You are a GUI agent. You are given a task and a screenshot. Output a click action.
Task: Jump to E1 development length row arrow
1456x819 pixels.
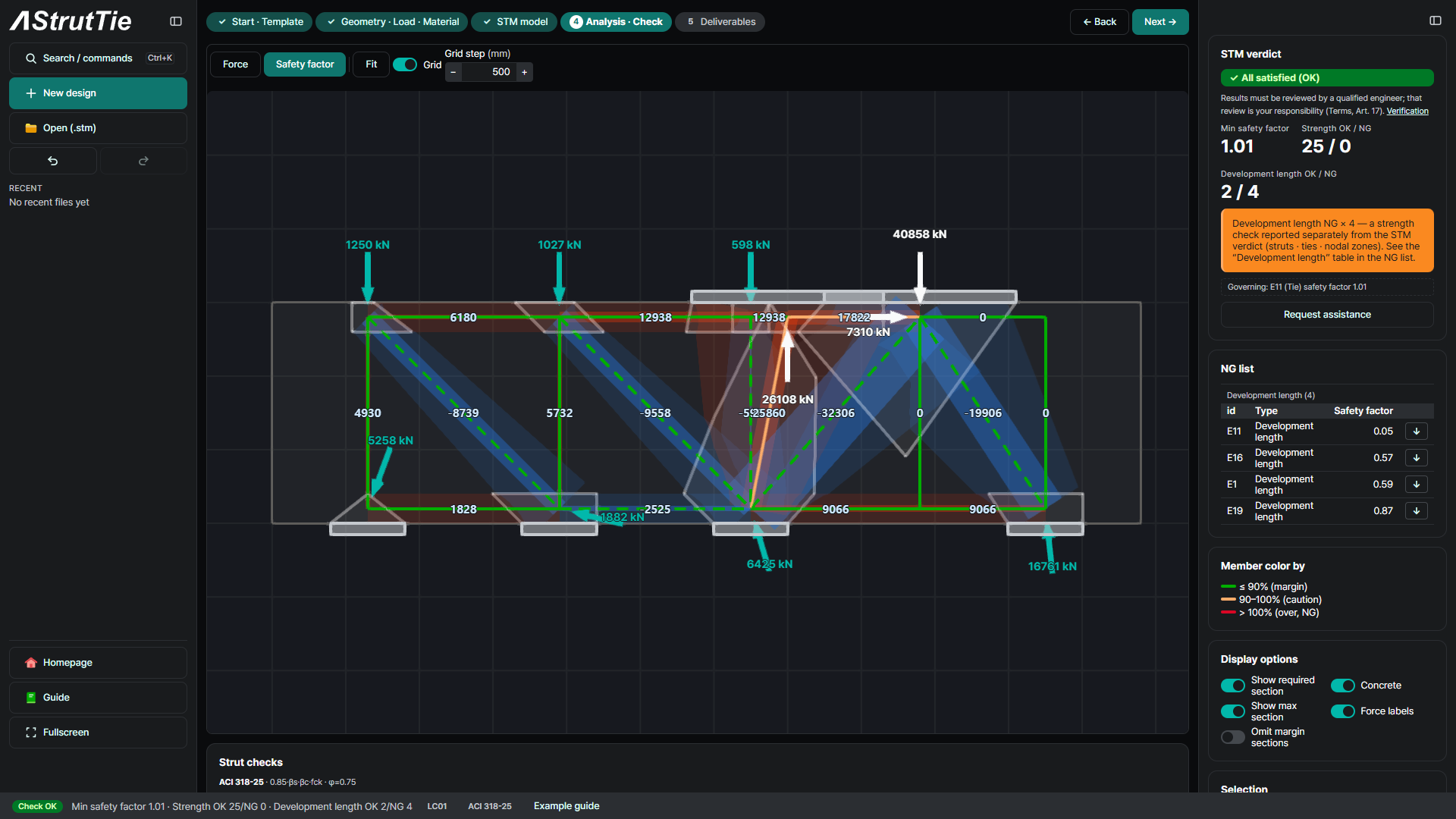1416,485
